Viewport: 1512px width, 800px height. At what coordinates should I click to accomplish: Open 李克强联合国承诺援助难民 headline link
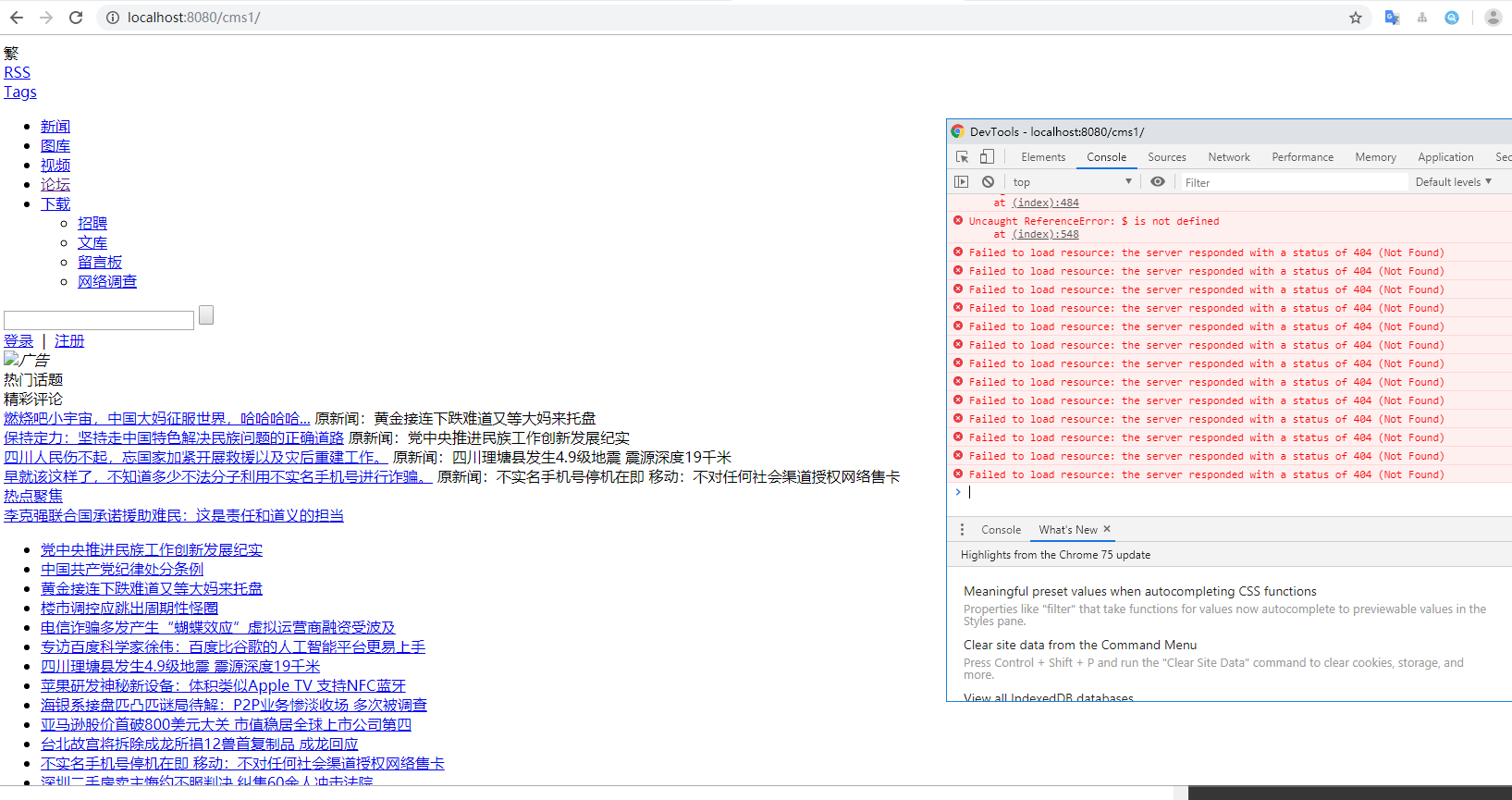pyautogui.click(x=174, y=515)
